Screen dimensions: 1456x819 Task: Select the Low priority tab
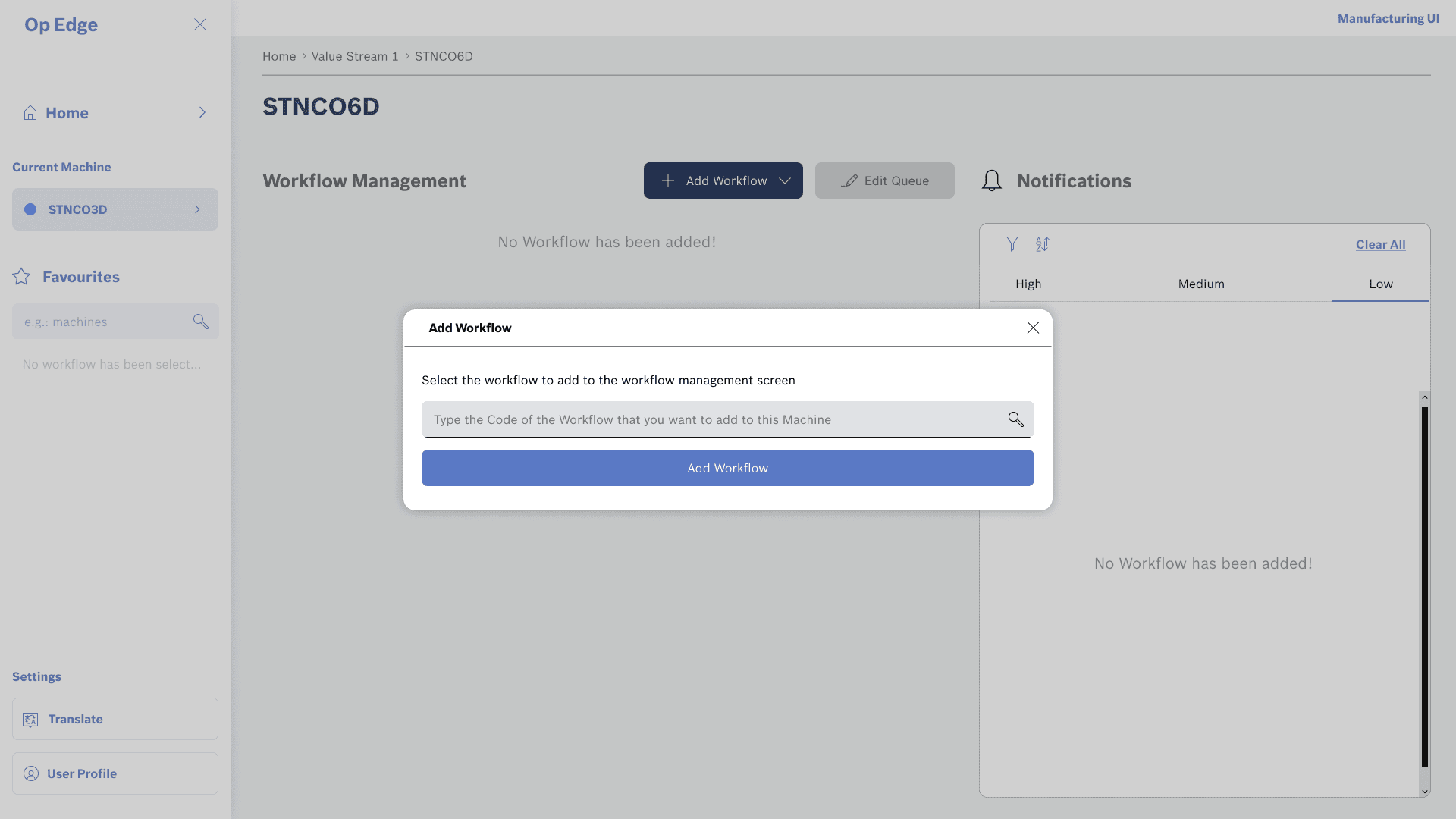pos(1380,284)
